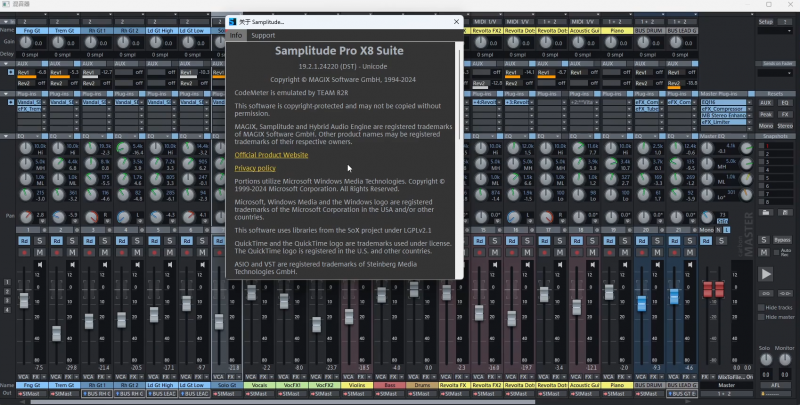Click the Monitor level knob

point(785,360)
